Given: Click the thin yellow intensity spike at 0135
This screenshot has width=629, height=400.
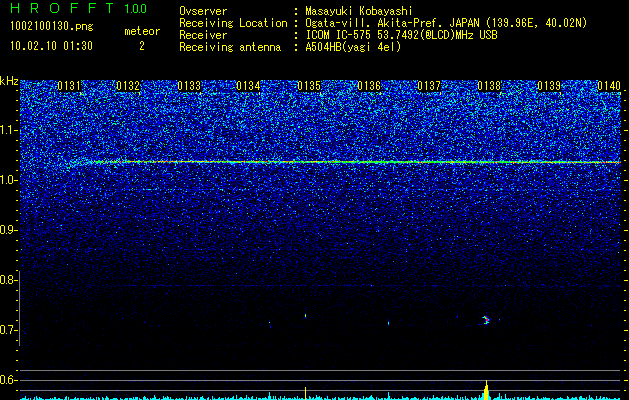Looking at the screenshot, I should (306, 394).
